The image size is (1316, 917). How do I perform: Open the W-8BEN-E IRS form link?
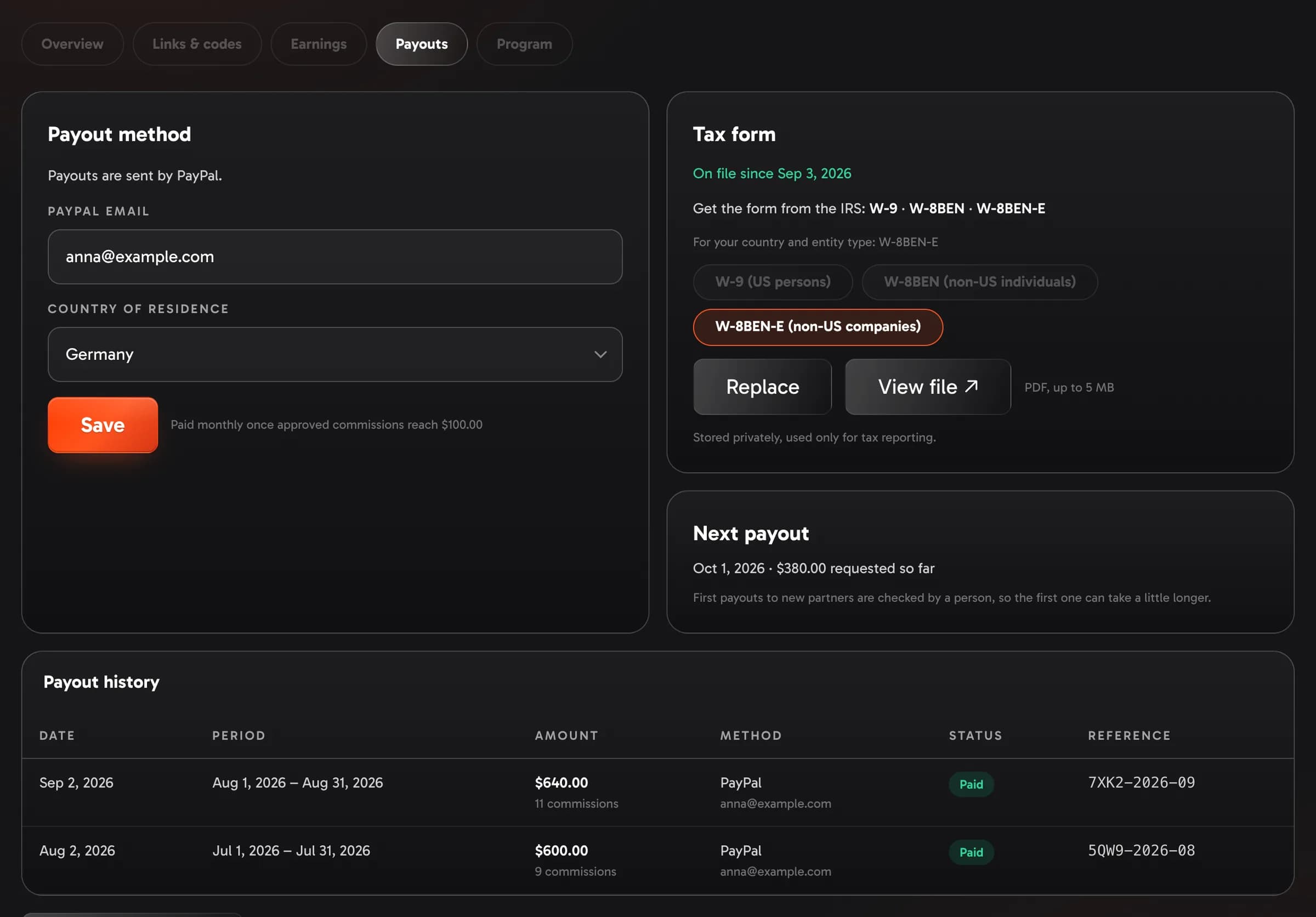tap(1011, 208)
